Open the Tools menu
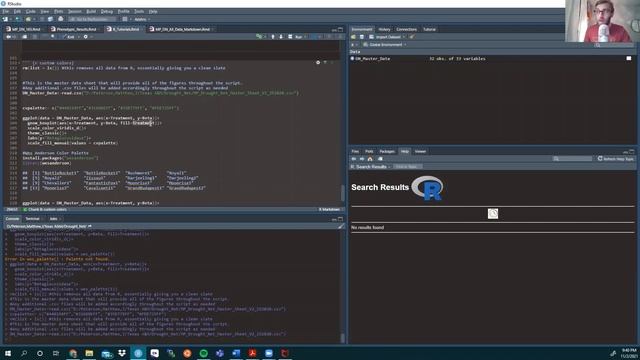The height and width of the screenshot is (360, 640). tap(139, 11)
